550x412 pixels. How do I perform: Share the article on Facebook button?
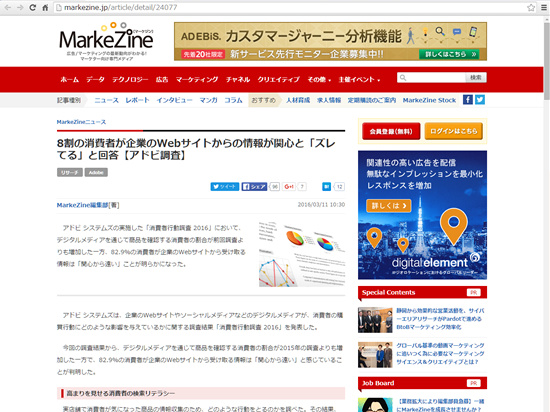(x=254, y=187)
